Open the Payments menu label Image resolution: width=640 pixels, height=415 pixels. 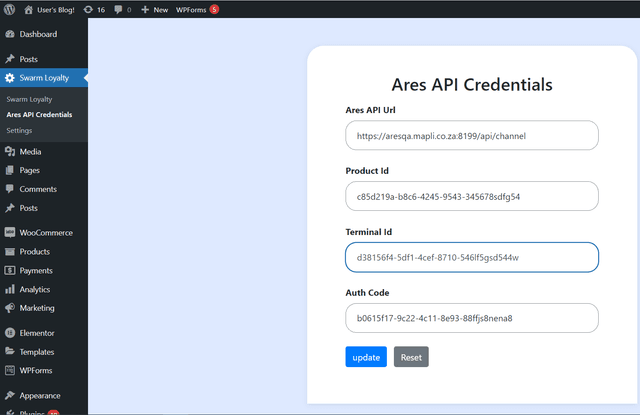pos(36,271)
